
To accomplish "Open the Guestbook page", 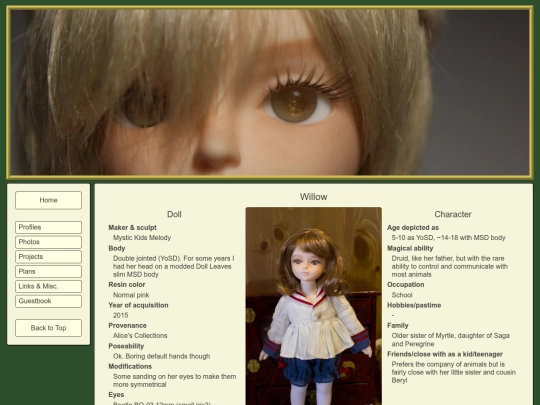I will pyautogui.click(x=48, y=301).
